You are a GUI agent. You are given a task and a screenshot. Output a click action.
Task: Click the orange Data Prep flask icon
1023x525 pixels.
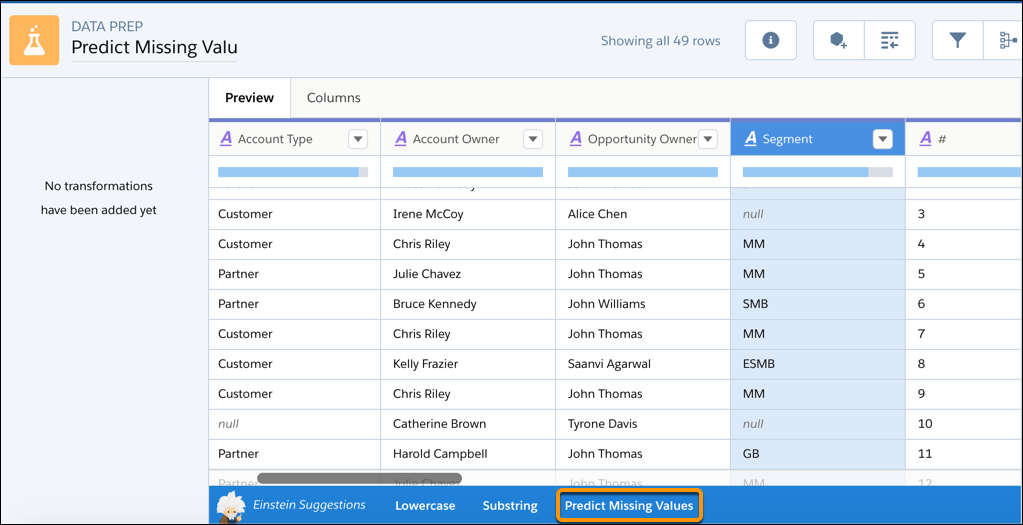(34, 40)
